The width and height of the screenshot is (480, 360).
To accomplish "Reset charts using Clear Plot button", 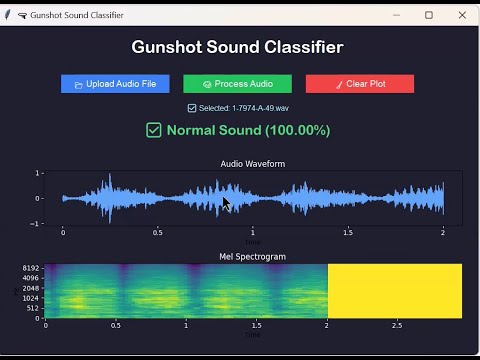I will pos(360,84).
